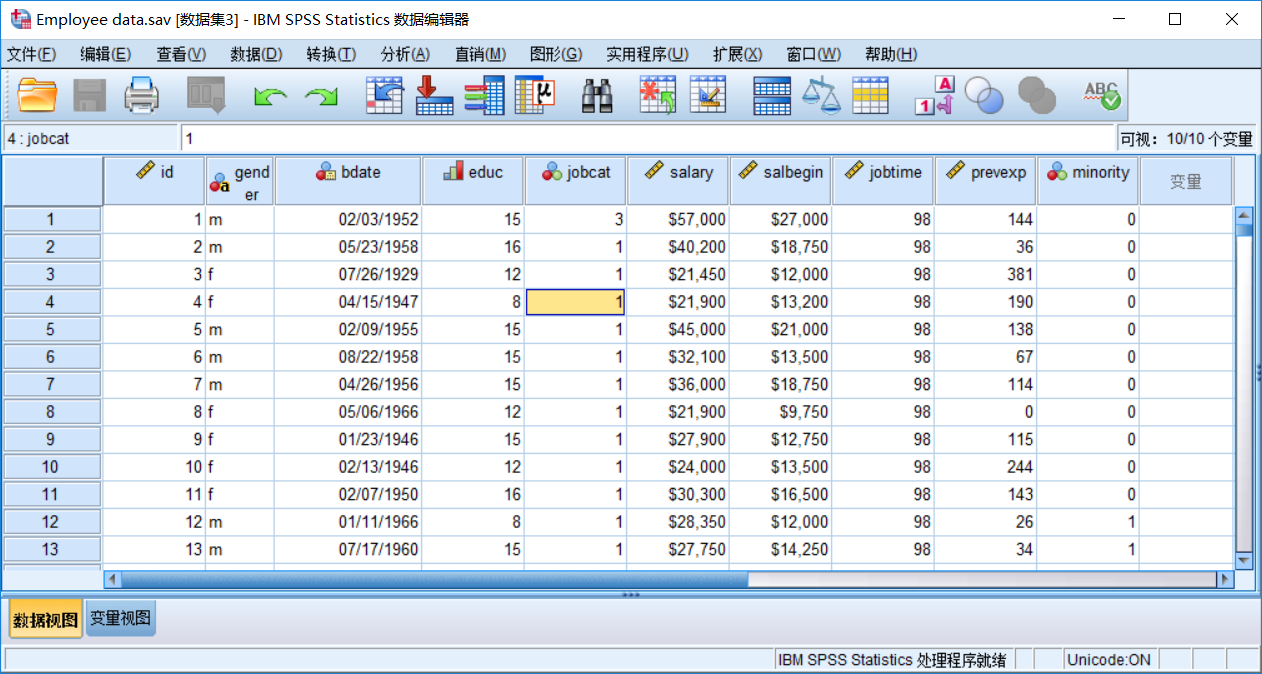The image size is (1262, 674).
Task: Open the 分析(A) menu
Action: [405, 54]
